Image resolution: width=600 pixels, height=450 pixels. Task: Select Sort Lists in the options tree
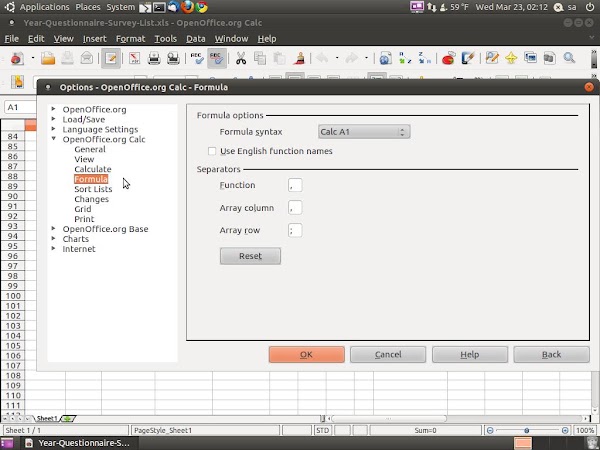tap(93, 189)
